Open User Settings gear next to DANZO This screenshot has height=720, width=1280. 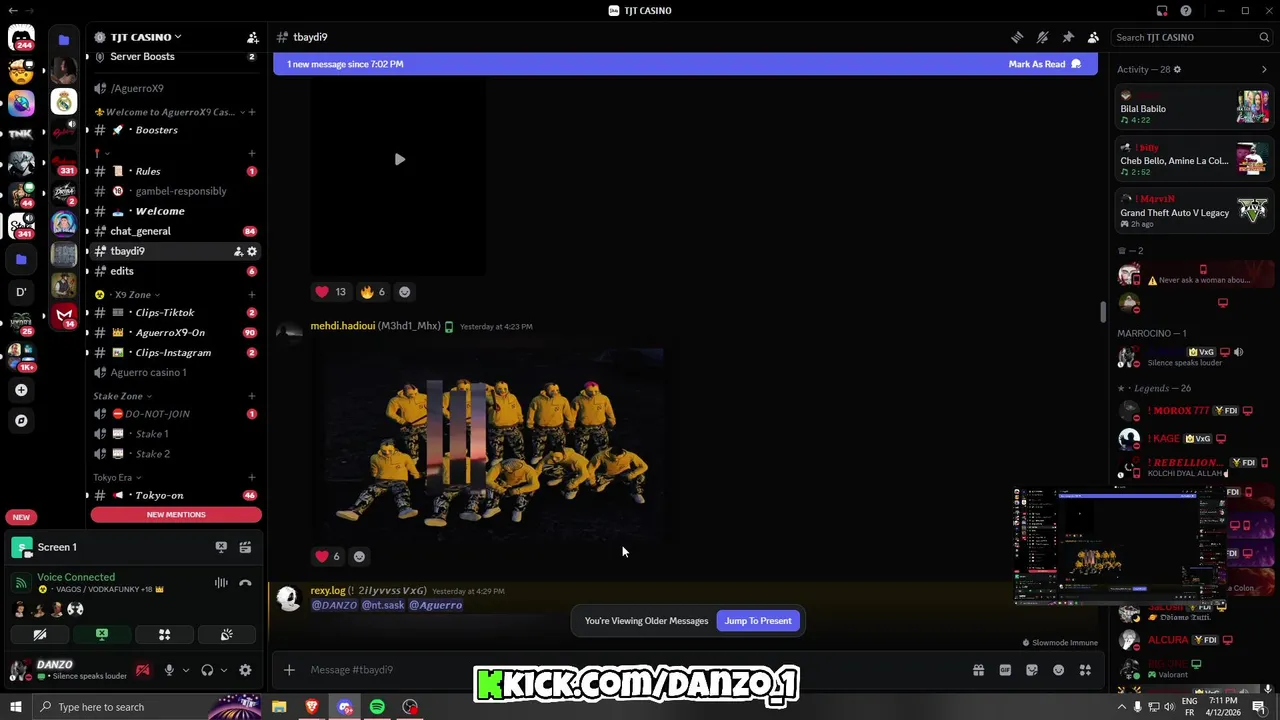click(245, 670)
